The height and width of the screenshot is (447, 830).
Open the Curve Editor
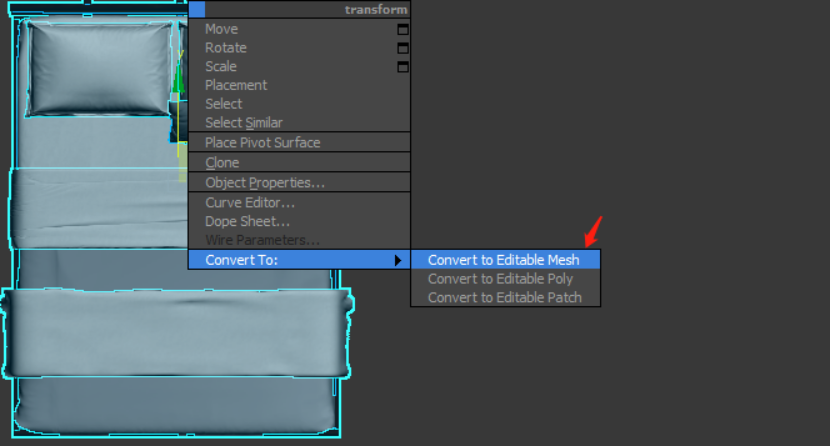pyautogui.click(x=299, y=202)
